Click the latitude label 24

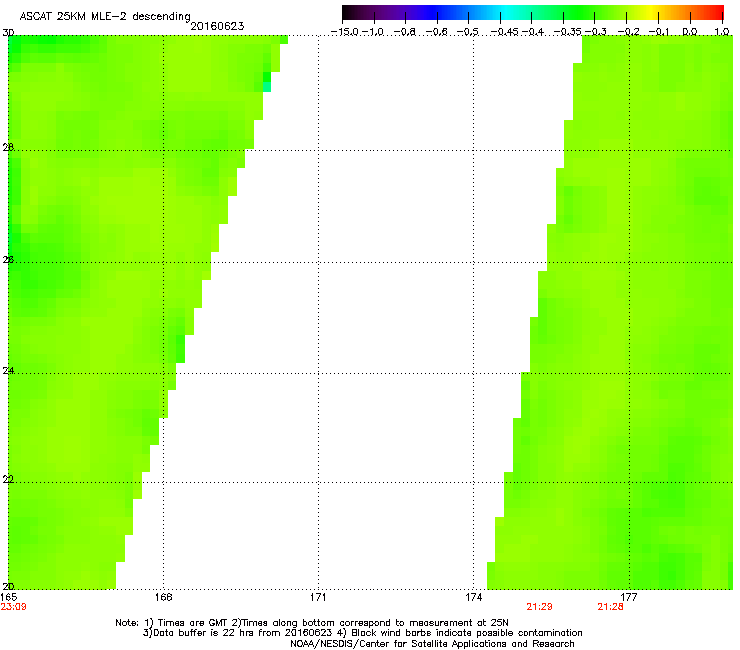[8, 371]
